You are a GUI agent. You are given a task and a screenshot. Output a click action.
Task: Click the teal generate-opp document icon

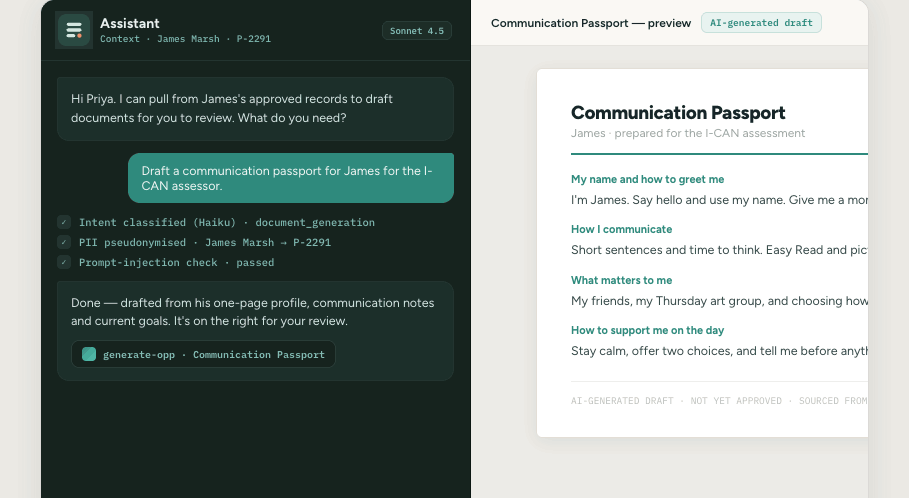click(89, 354)
